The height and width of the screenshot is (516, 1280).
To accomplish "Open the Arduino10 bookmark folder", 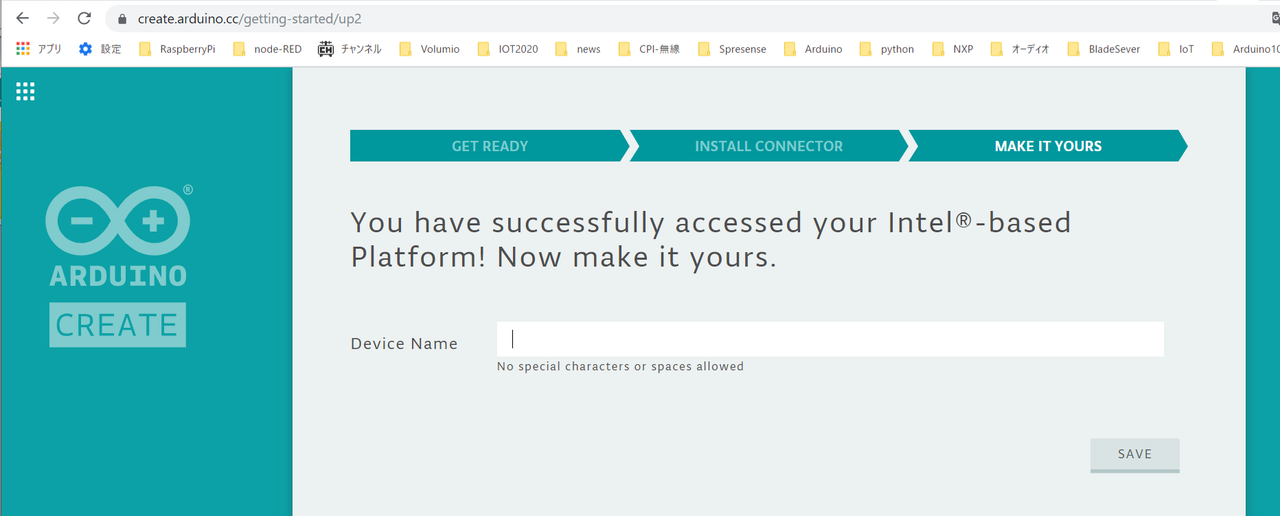I will [x=1245, y=48].
